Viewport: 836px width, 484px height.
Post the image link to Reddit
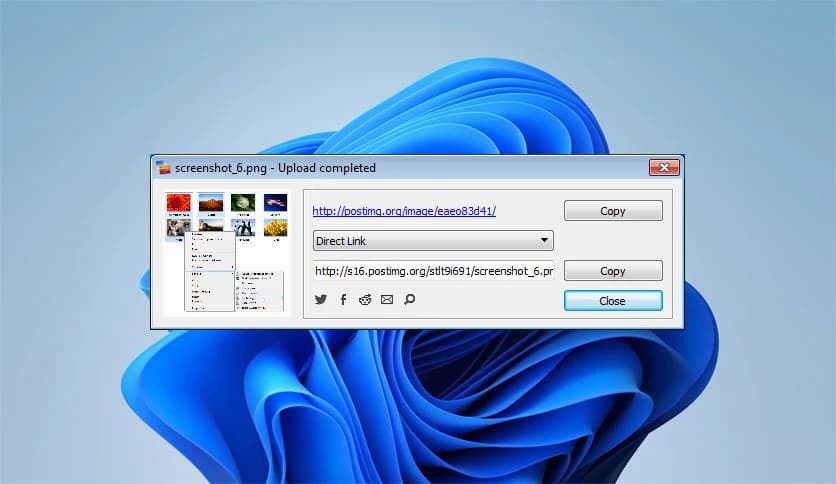click(x=365, y=300)
